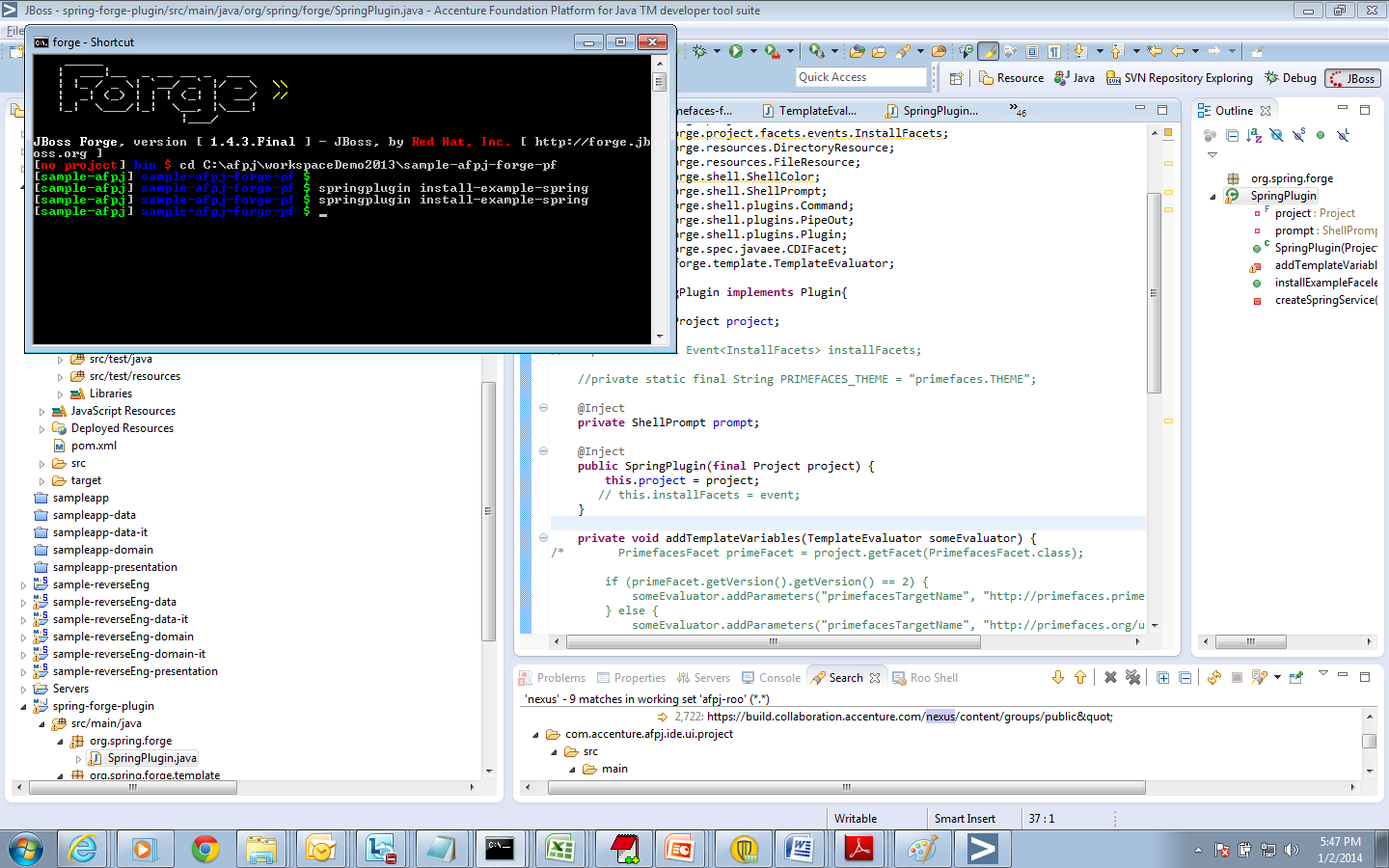This screenshot has width=1389, height=868.
Task: Click Previous Annotation toolbar arrow icon
Action: [1117, 51]
